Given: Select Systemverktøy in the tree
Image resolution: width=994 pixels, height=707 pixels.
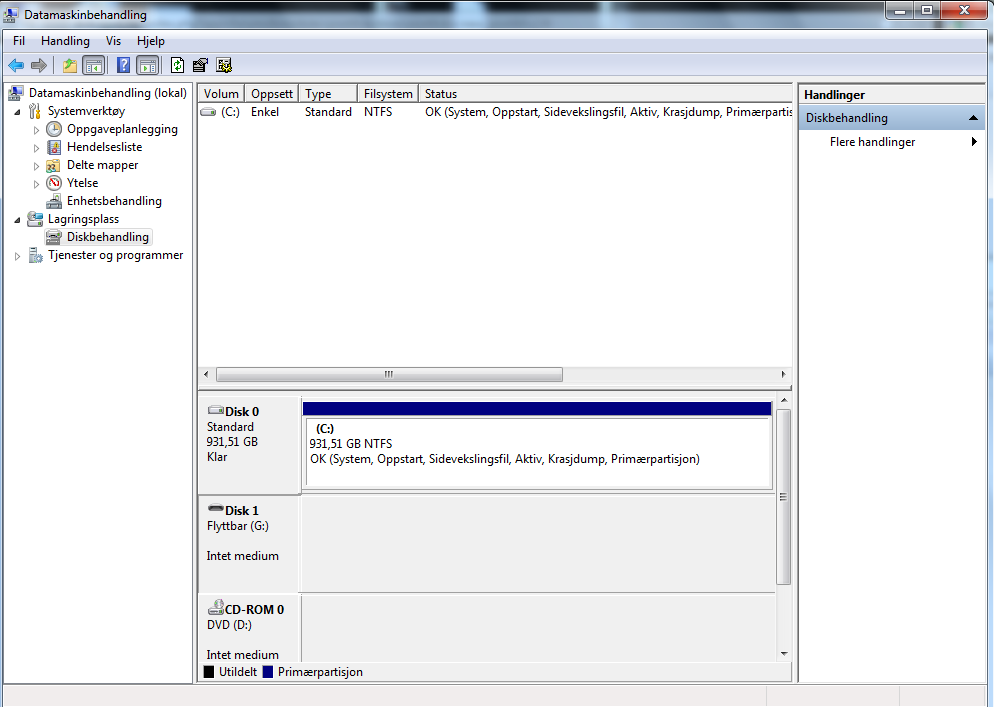Looking at the screenshot, I should pyautogui.click(x=87, y=111).
